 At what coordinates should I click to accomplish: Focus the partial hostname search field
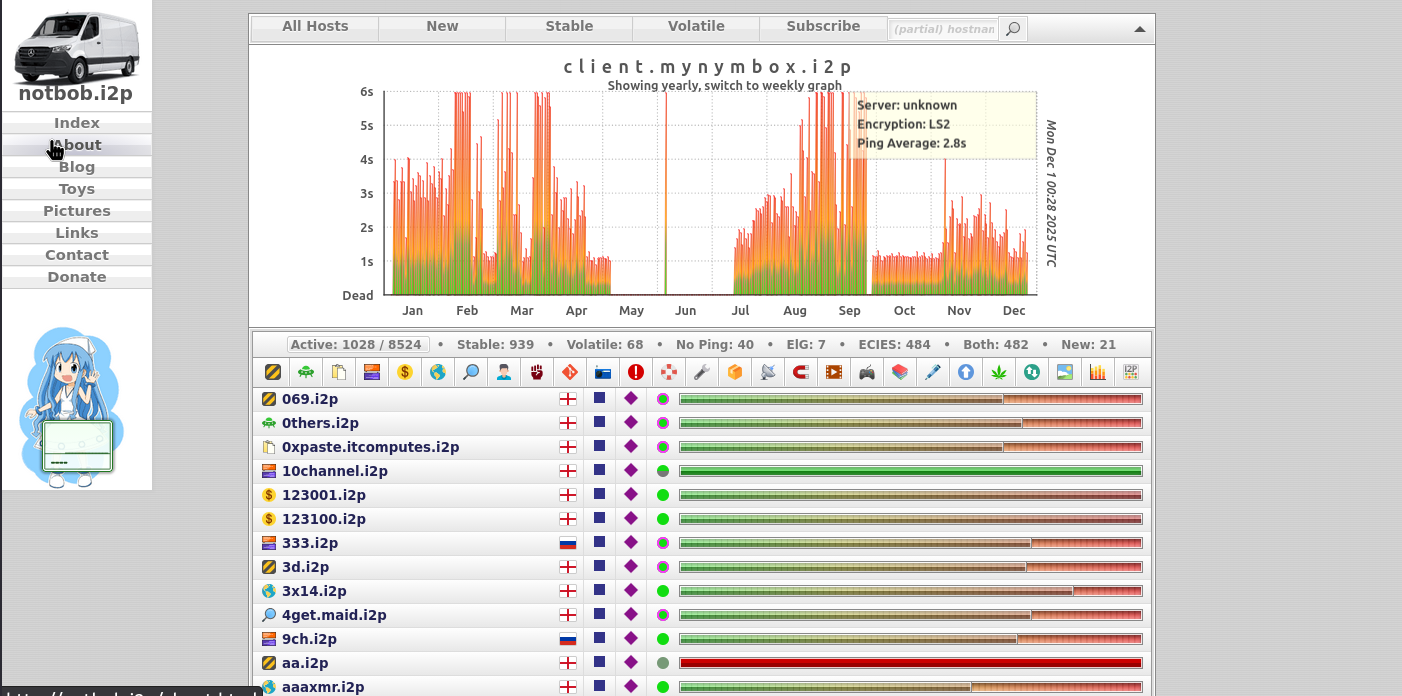pyautogui.click(x=943, y=29)
